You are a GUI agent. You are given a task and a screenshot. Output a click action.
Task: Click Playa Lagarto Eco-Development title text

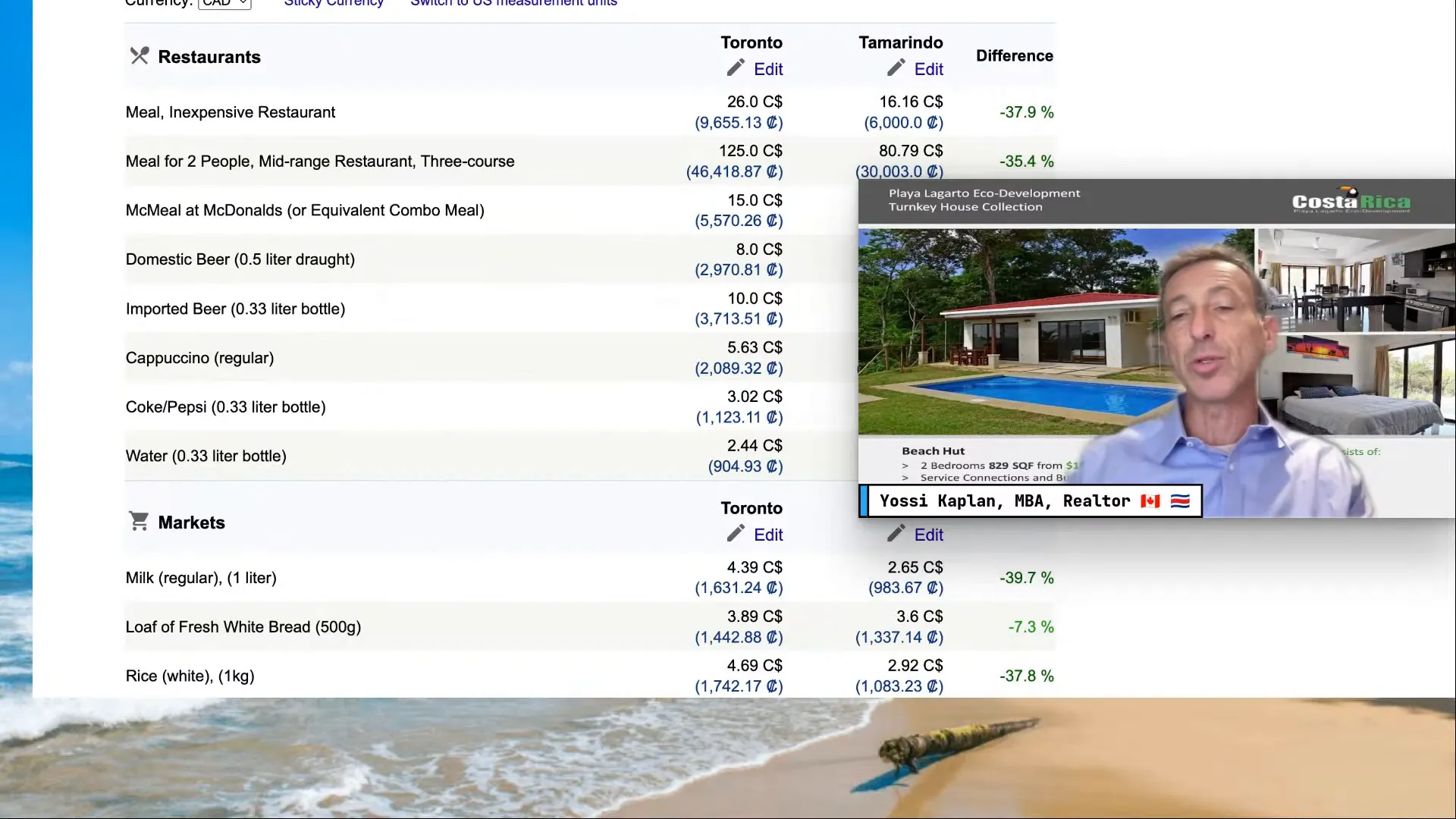tap(984, 193)
